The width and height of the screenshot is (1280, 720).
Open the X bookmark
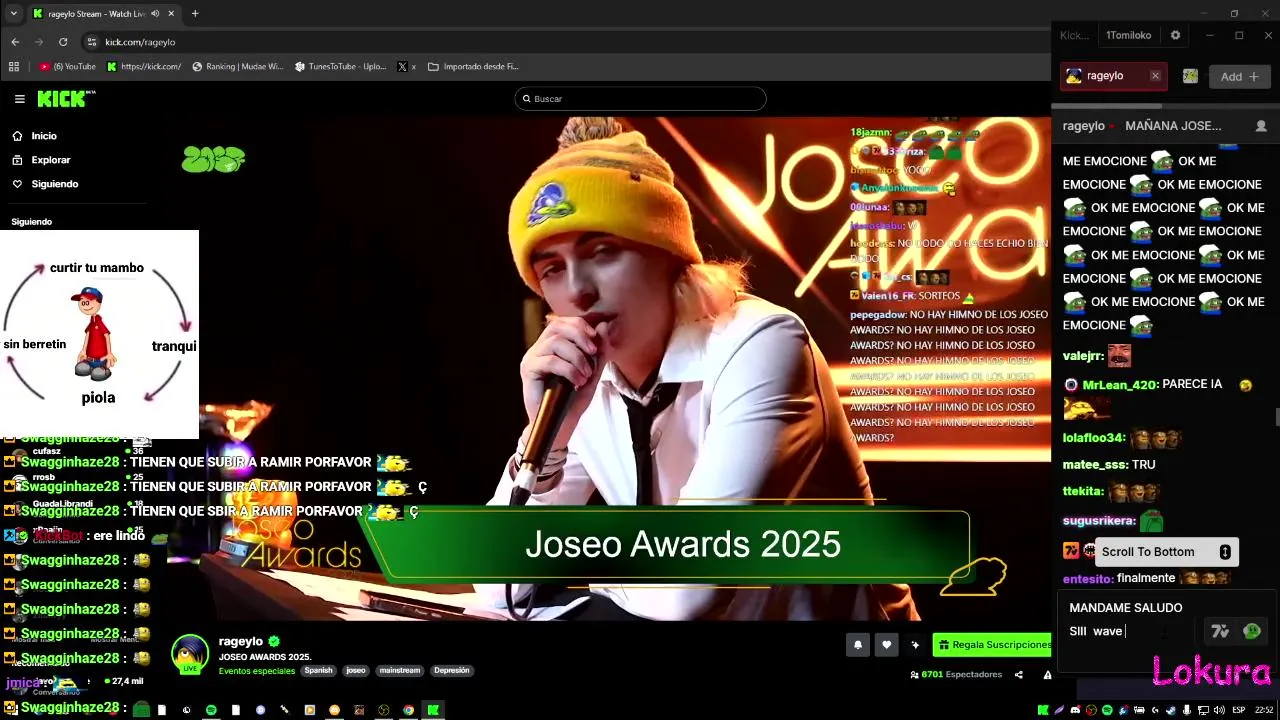(x=406, y=67)
